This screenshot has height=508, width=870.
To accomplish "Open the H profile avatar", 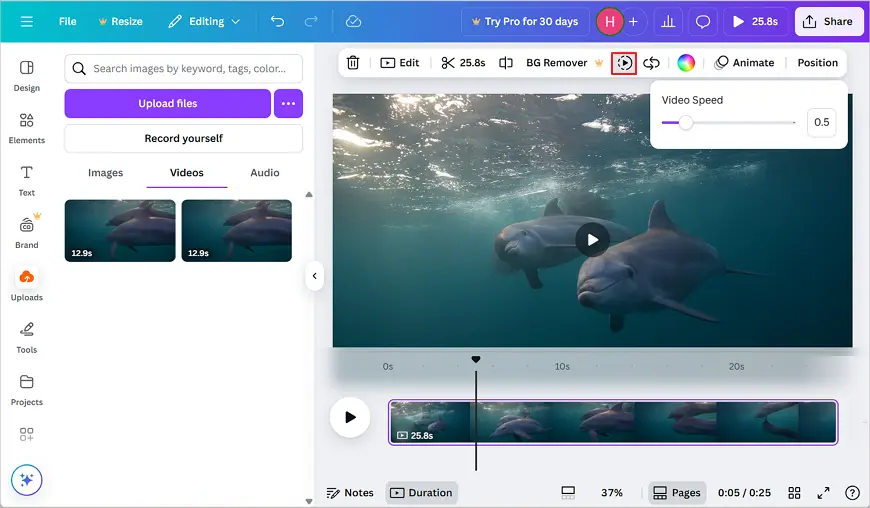I will pos(609,22).
